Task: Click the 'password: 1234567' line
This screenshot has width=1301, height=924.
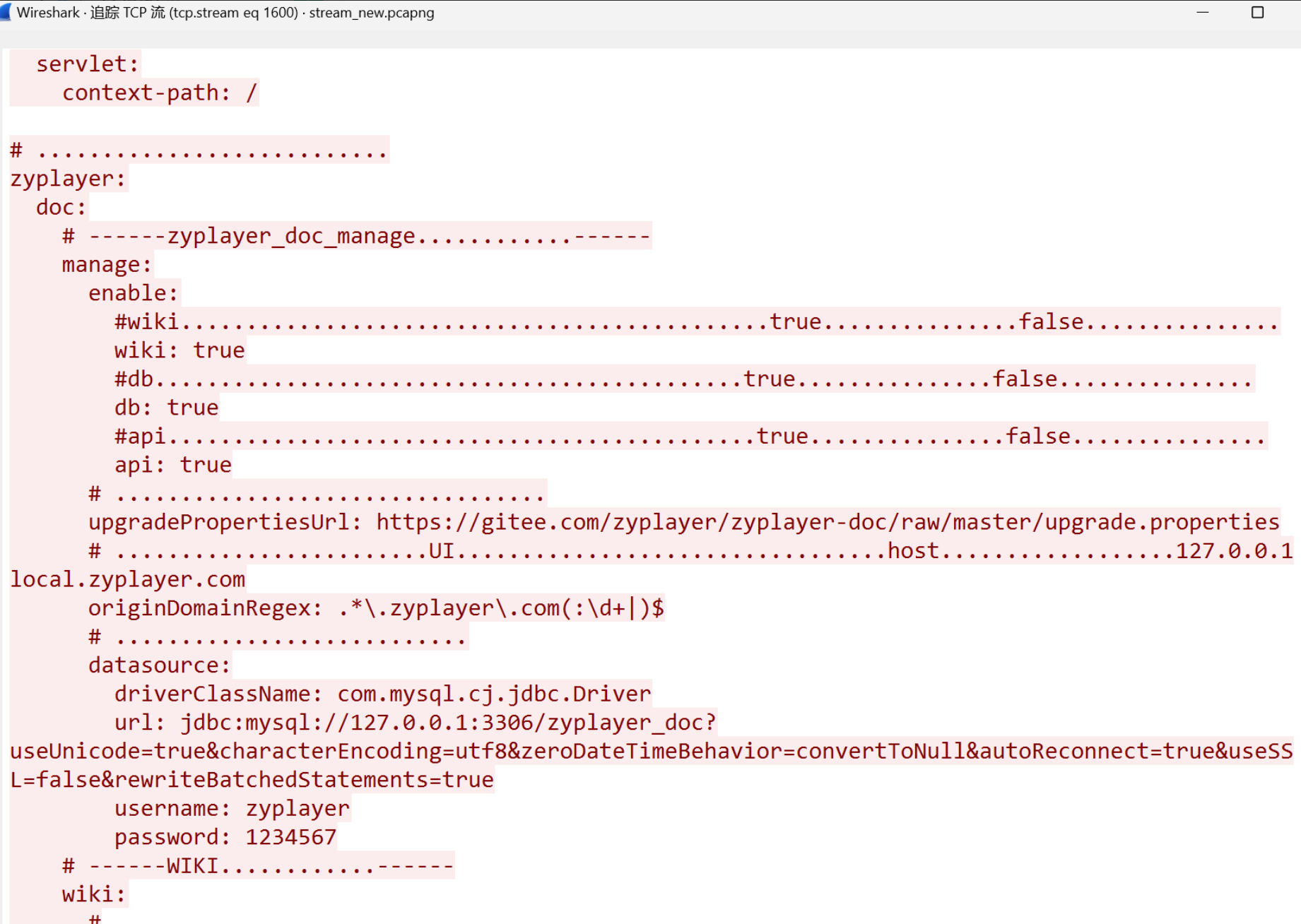Action: 225,837
